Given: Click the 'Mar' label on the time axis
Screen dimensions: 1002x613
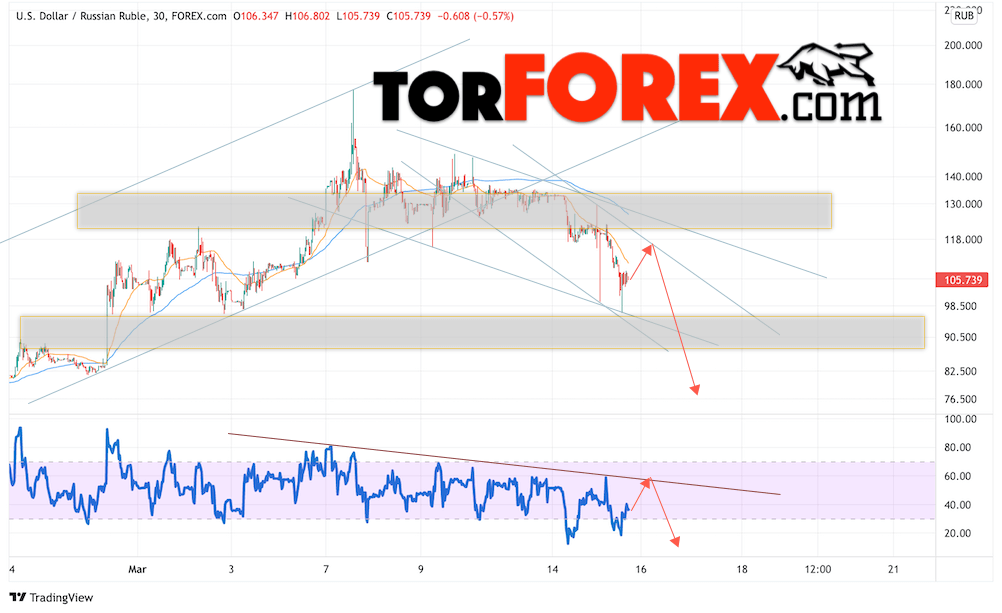Looking at the screenshot, I should [138, 569].
